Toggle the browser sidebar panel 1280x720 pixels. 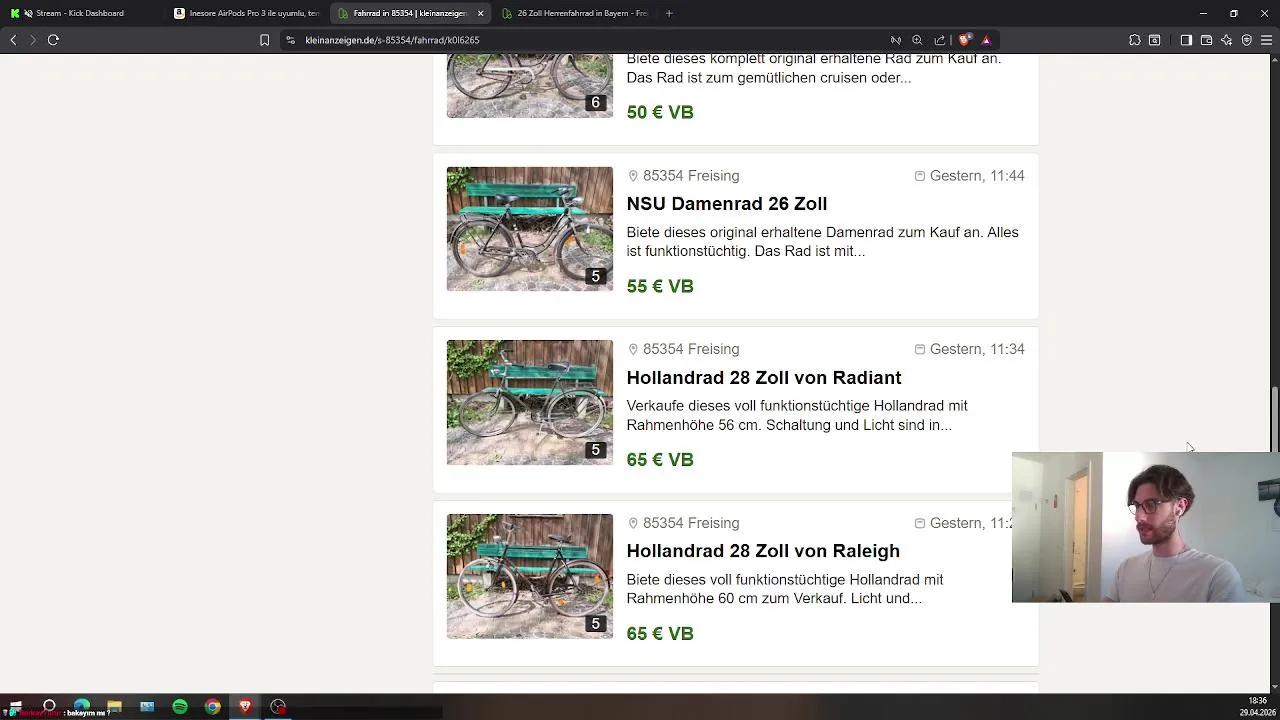click(1186, 40)
